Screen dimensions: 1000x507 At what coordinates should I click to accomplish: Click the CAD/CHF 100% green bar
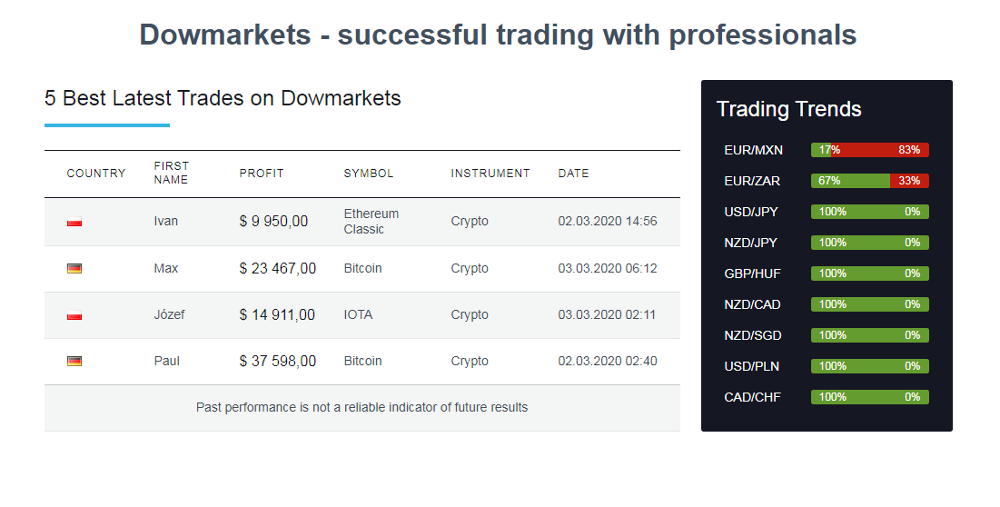coord(869,397)
